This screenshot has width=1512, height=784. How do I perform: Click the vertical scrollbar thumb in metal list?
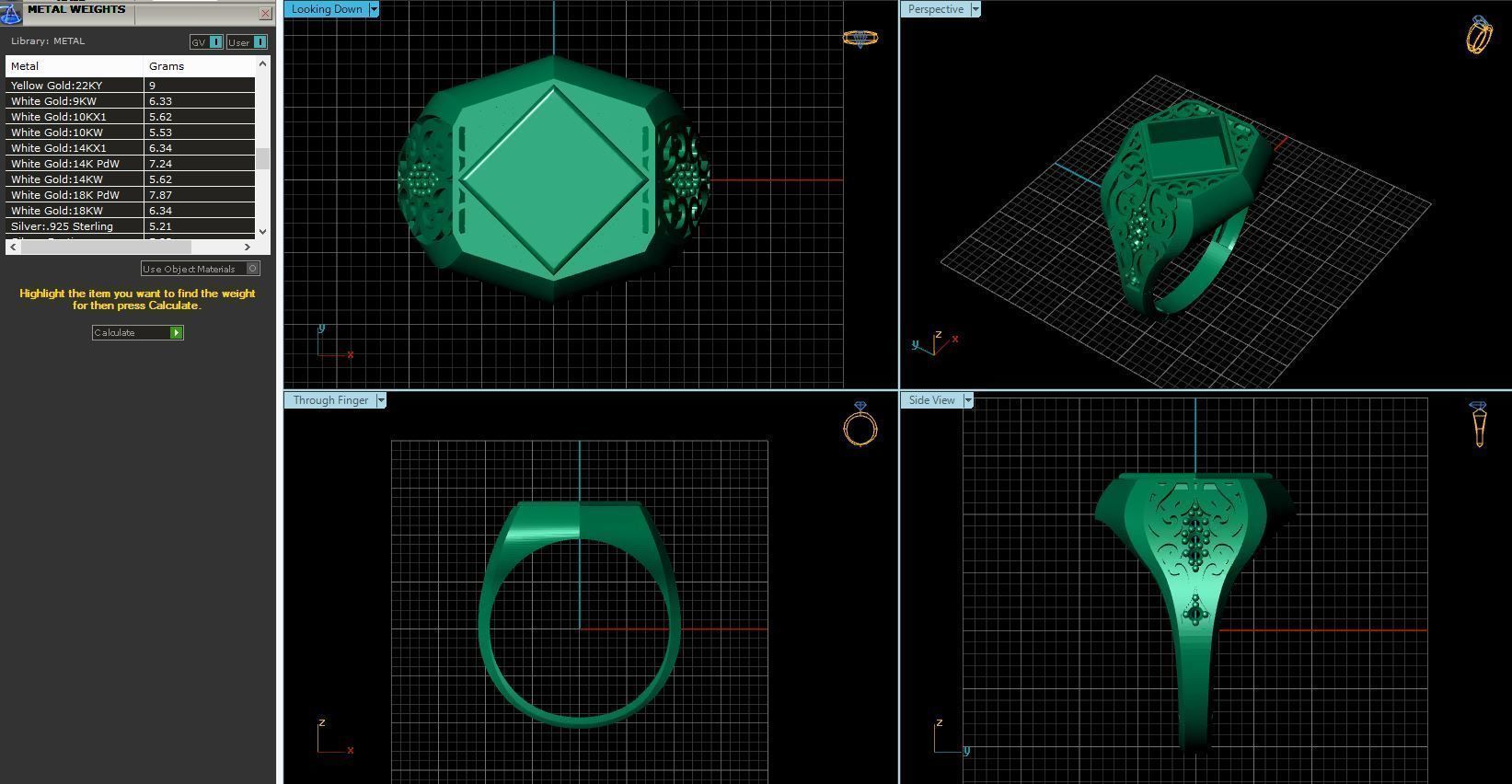263,158
